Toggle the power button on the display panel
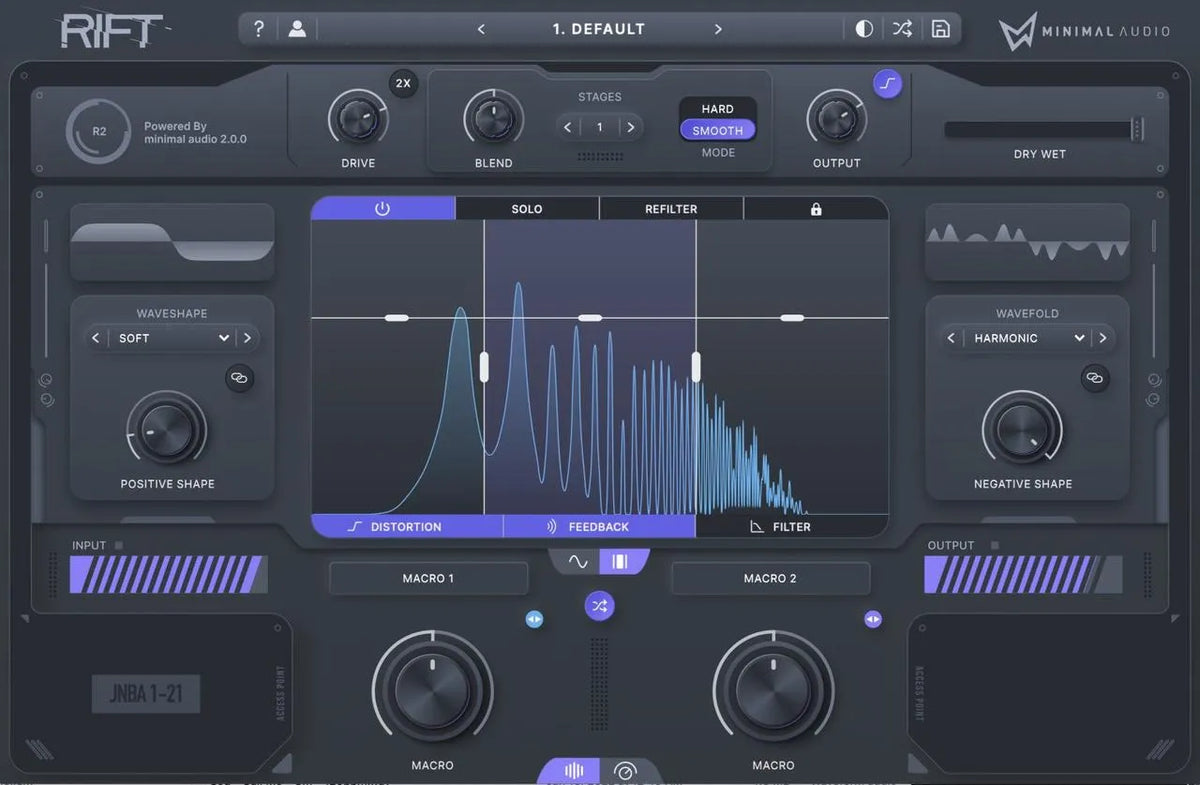This screenshot has height=785, width=1200. [x=383, y=207]
